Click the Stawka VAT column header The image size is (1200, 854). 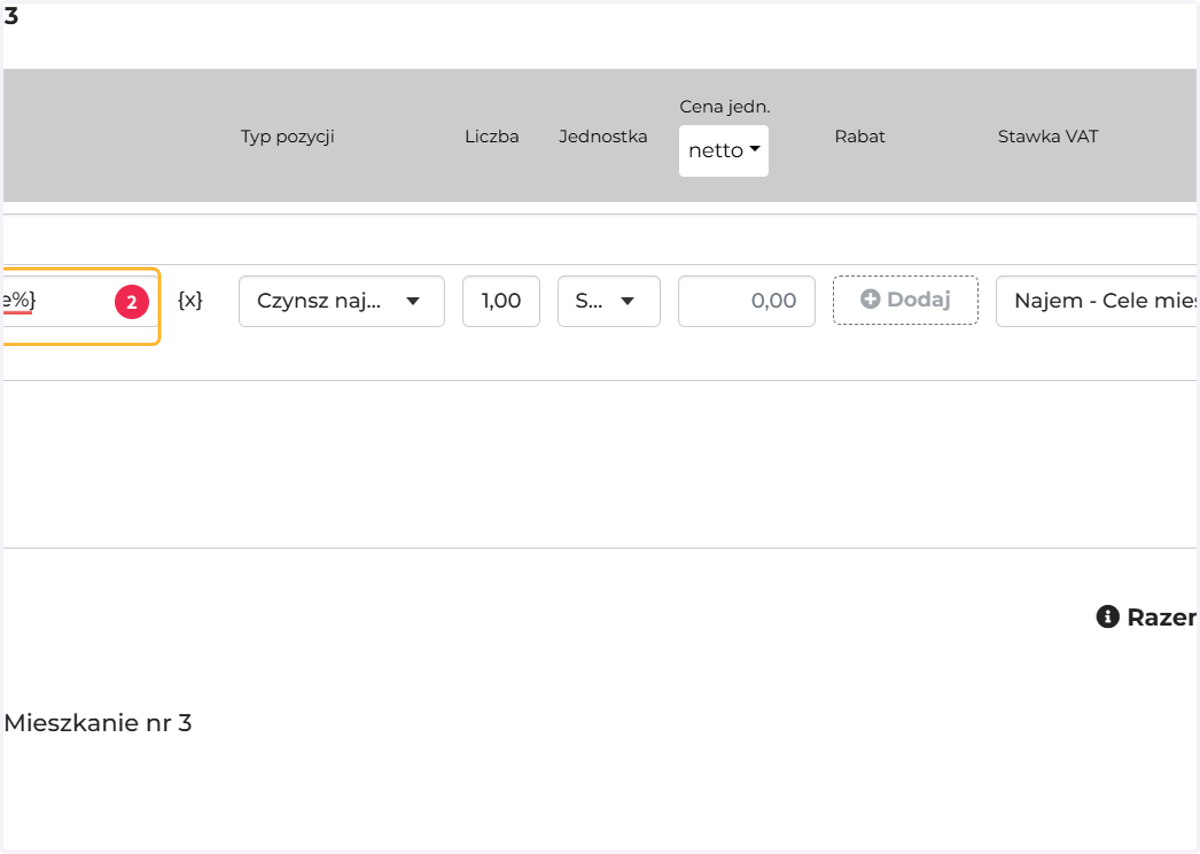pyautogui.click(x=1048, y=137)
